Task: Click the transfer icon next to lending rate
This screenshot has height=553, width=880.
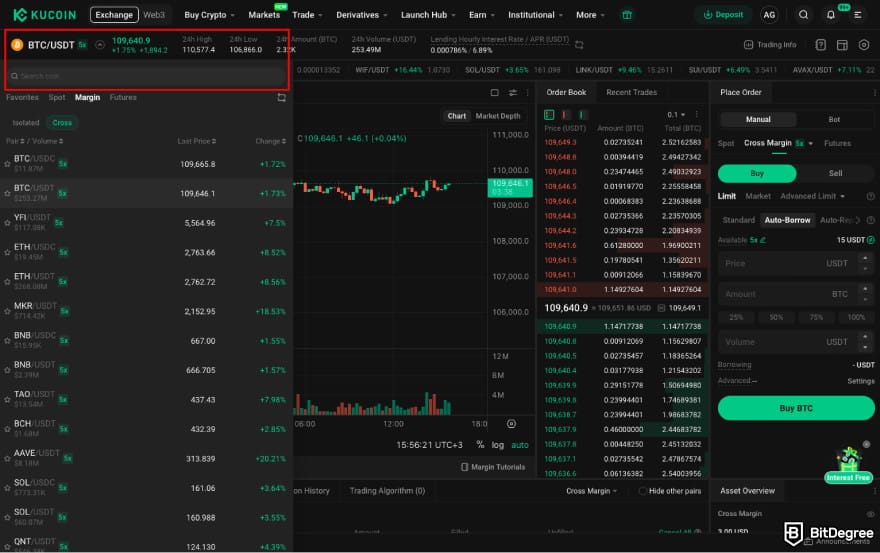Action: (579, 44)
